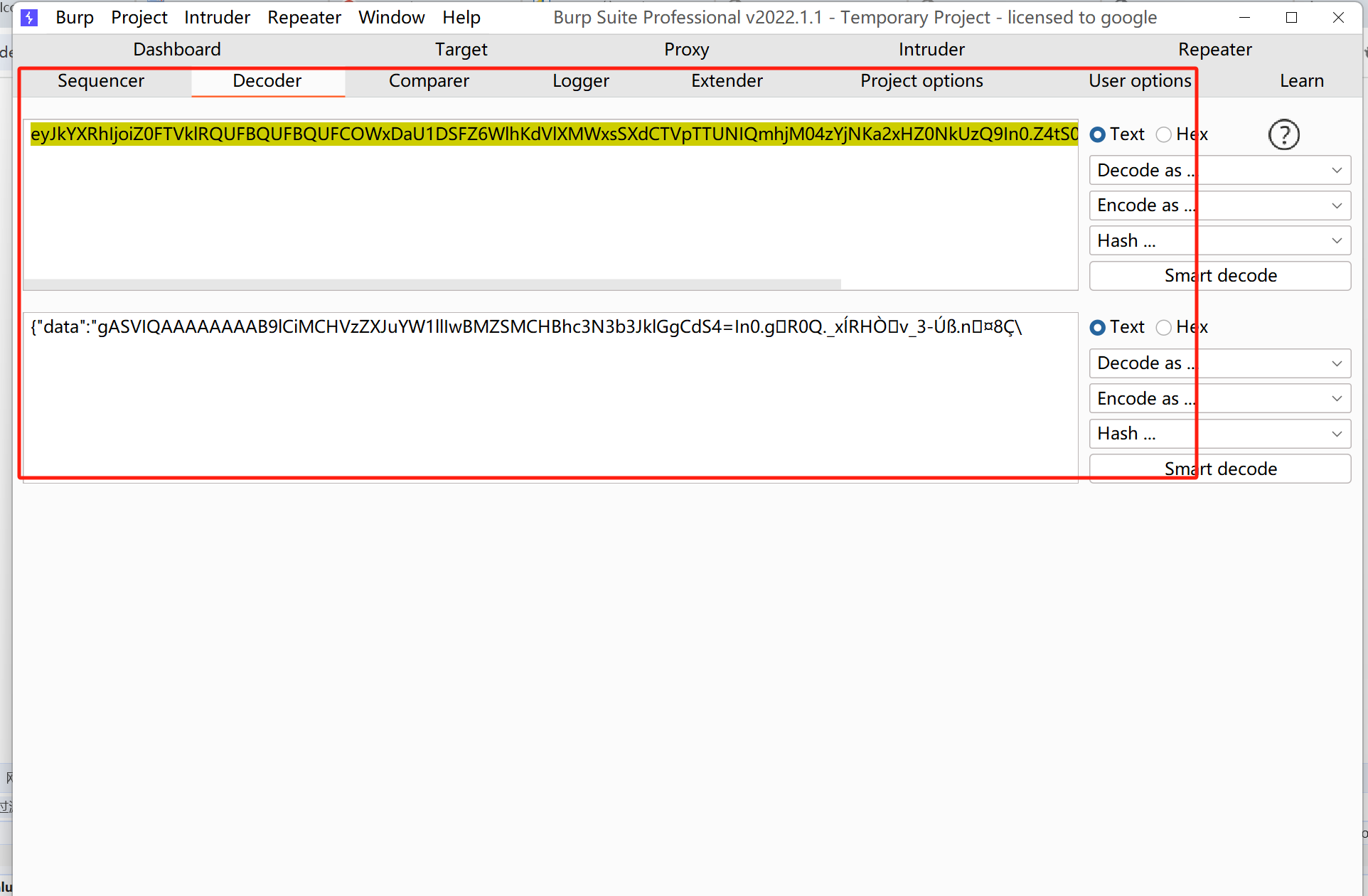Click the Burp Suite logo icon

point(29,17)
